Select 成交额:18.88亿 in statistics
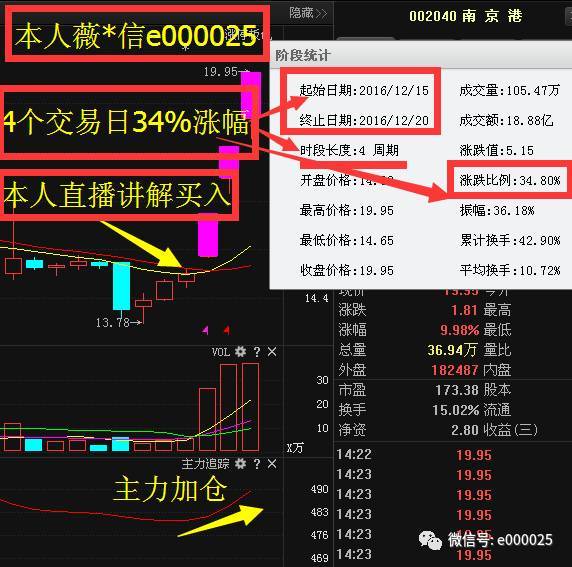Image resolution: width=572 pixels, height=567 pixels. point(506,120)
